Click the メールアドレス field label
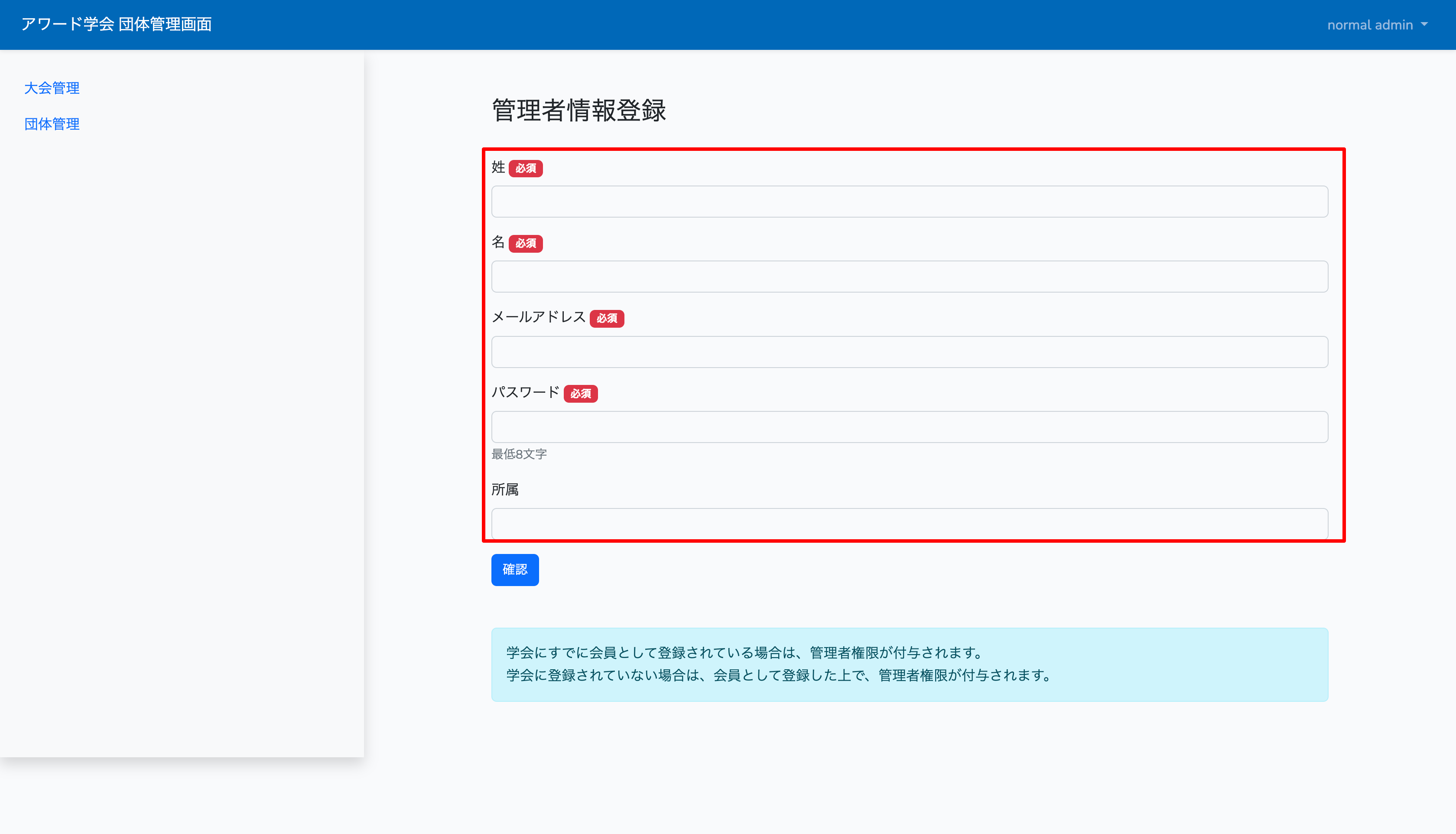1456x834 pixels. tap(538, 317)
